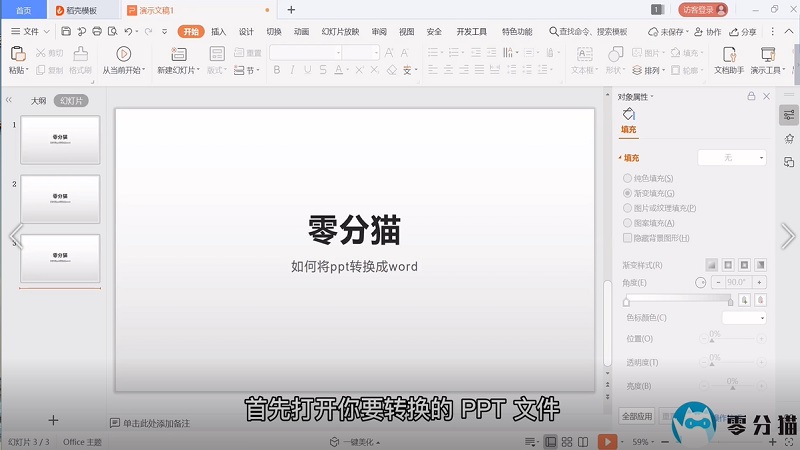This screenshot has width=800, height=450.
Task: Switch to the 插入 ribbon tab
Action: click(x=218, y=32)
